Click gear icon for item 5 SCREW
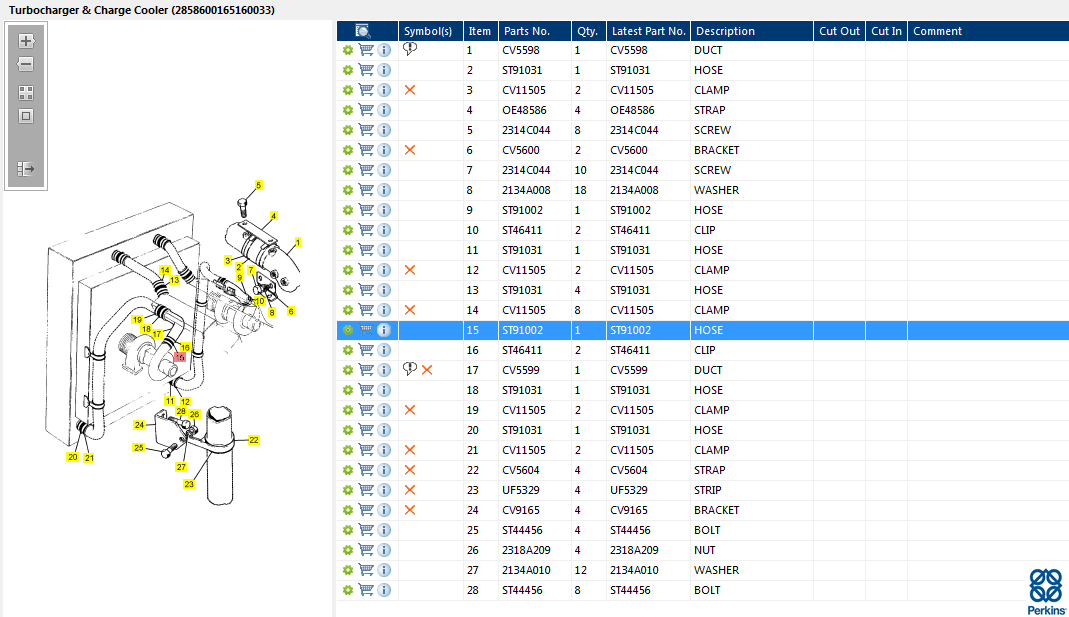The width and height of the screenshot is (1069, 617). coord(348,130)
